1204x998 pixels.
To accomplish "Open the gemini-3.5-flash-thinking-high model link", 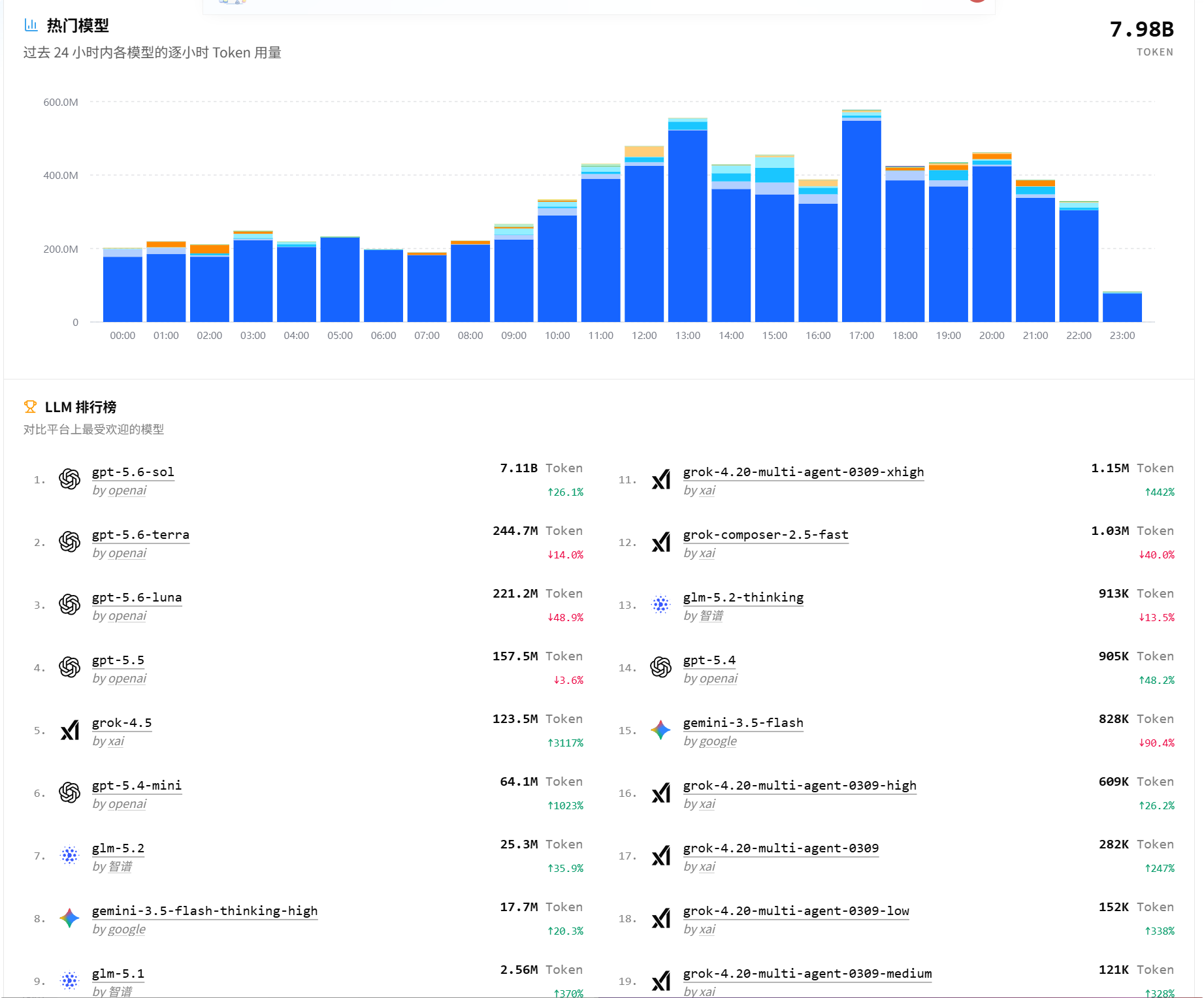I will 205,911.
